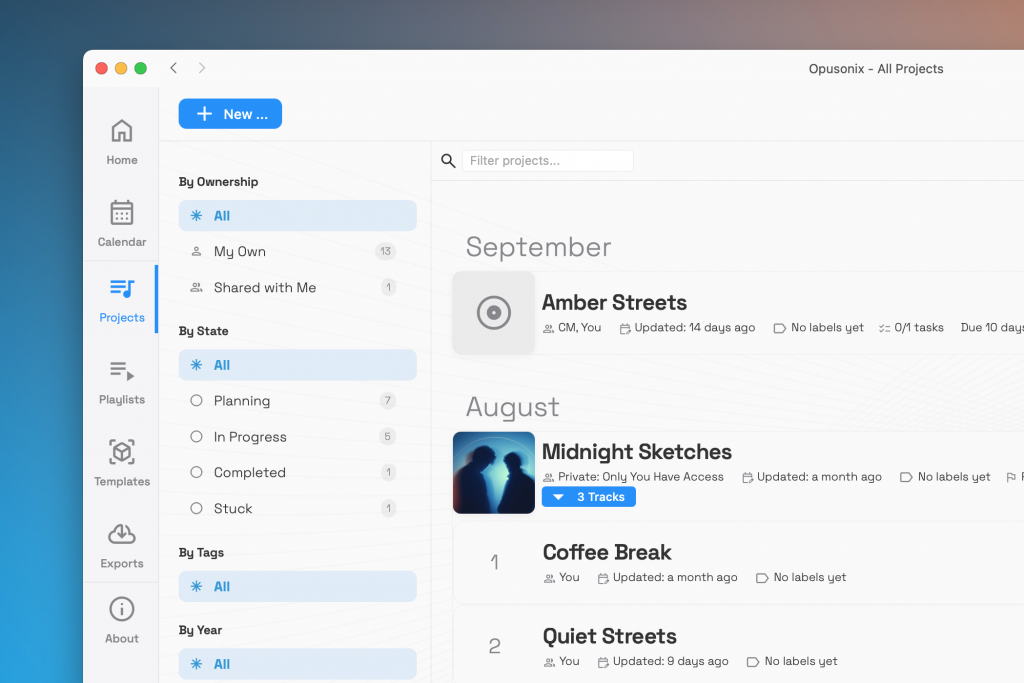
Task: Open the Calendar view icon
Action: tap(121, 213)
